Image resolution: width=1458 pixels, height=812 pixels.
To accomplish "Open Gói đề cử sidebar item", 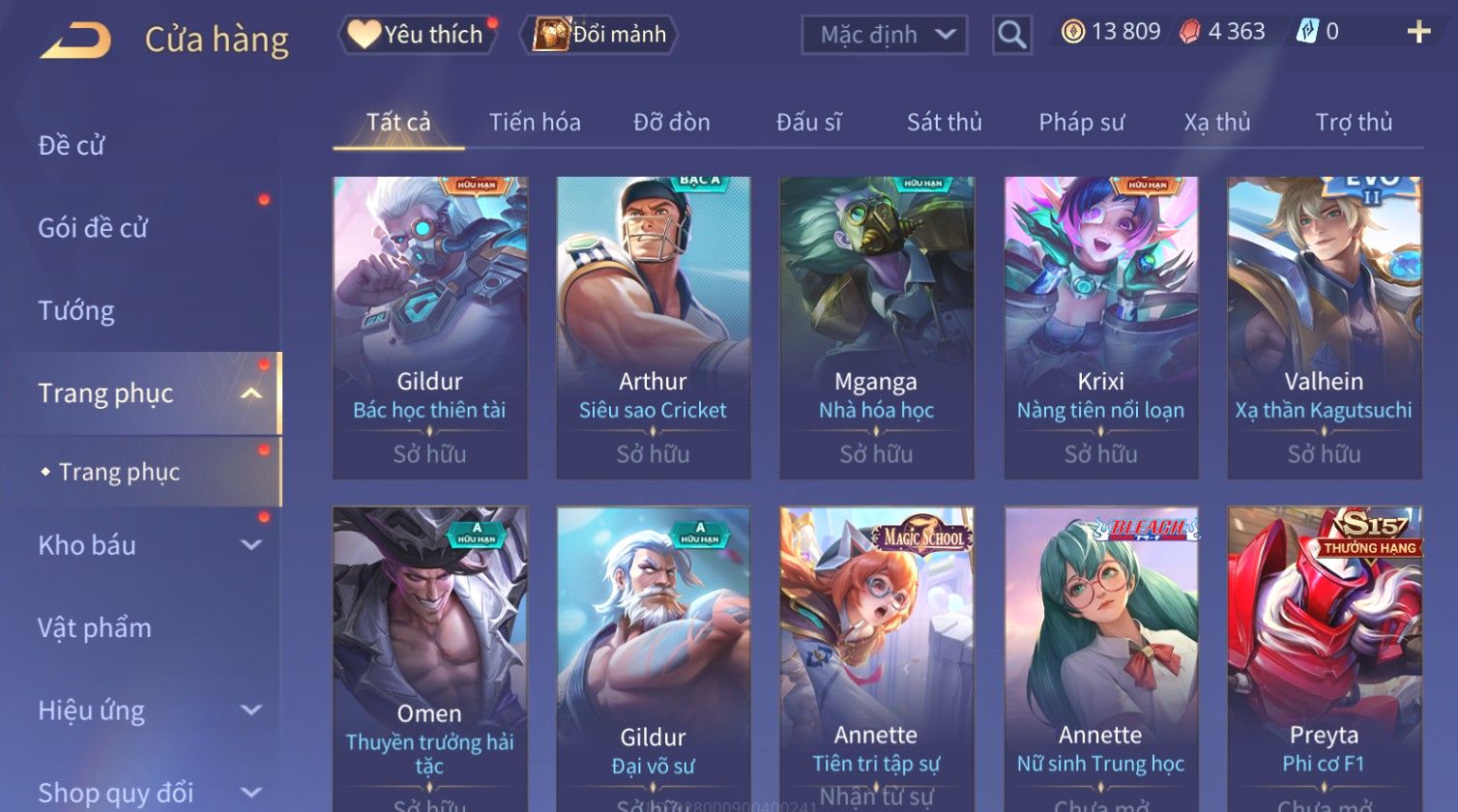I will click(93, 228).
